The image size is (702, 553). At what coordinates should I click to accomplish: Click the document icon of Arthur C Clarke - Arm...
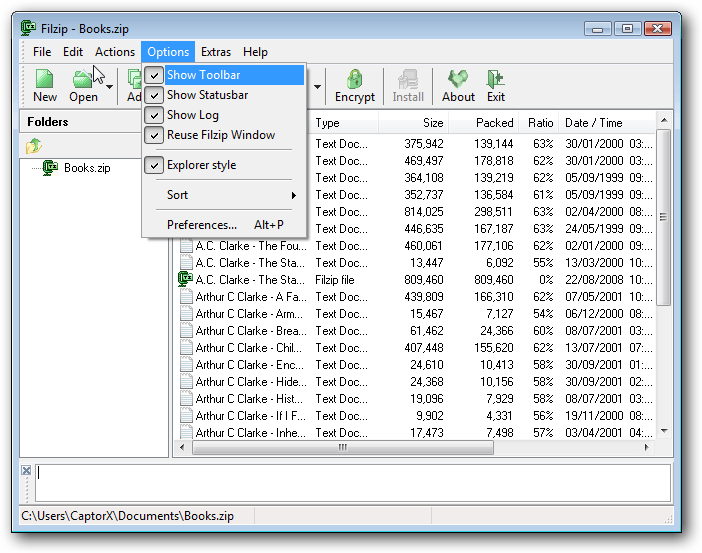(186, 313)
